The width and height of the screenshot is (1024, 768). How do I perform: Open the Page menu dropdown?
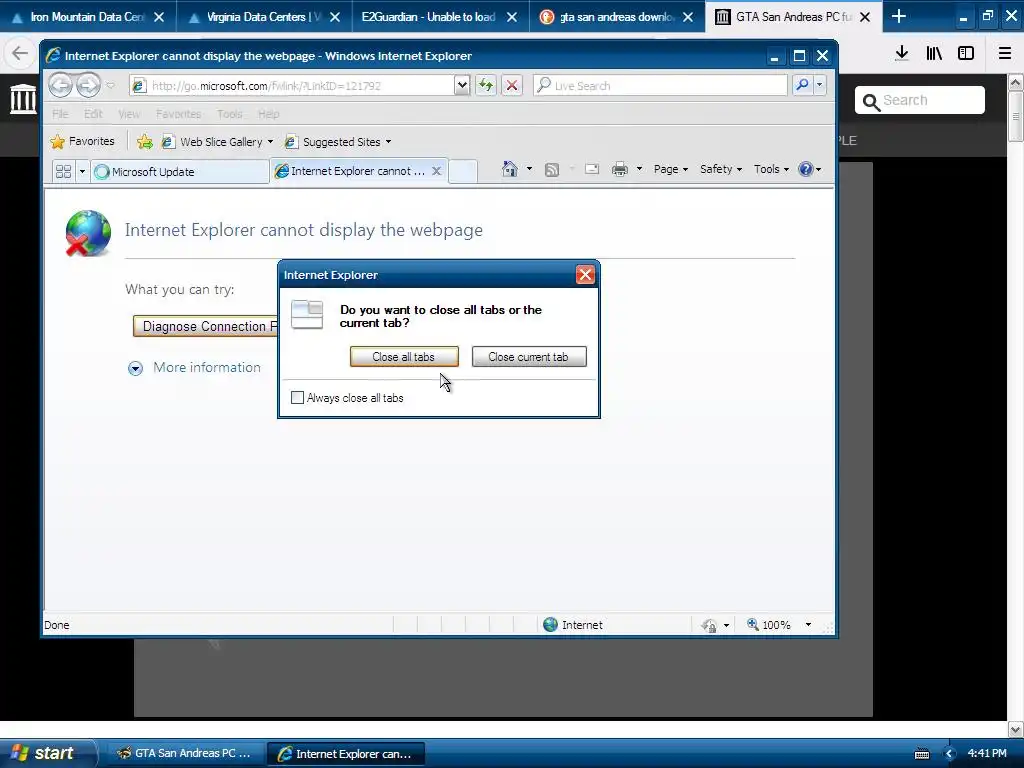tap(671, 169)
